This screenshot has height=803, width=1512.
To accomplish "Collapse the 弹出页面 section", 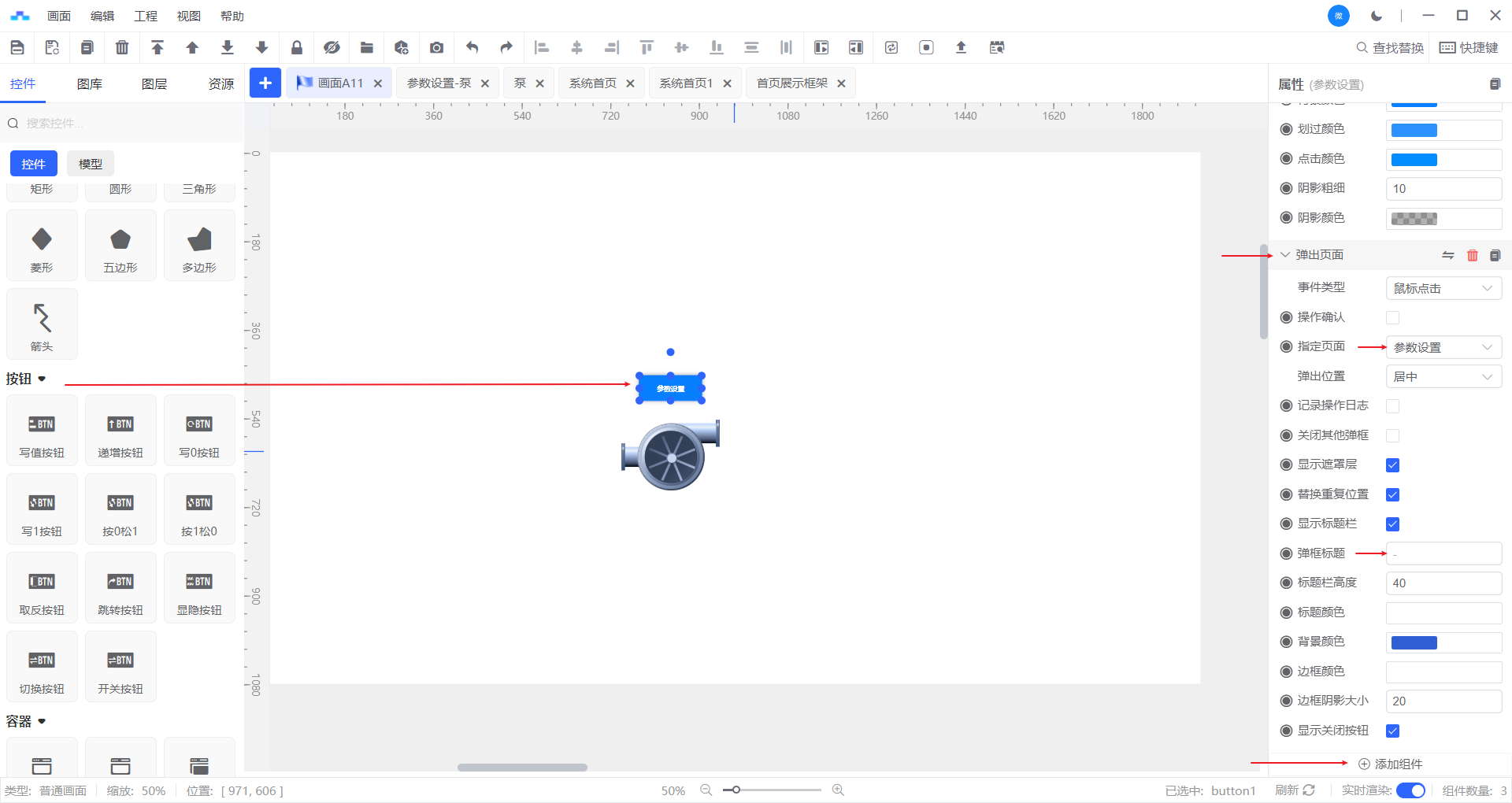I will coord(1285,255).
